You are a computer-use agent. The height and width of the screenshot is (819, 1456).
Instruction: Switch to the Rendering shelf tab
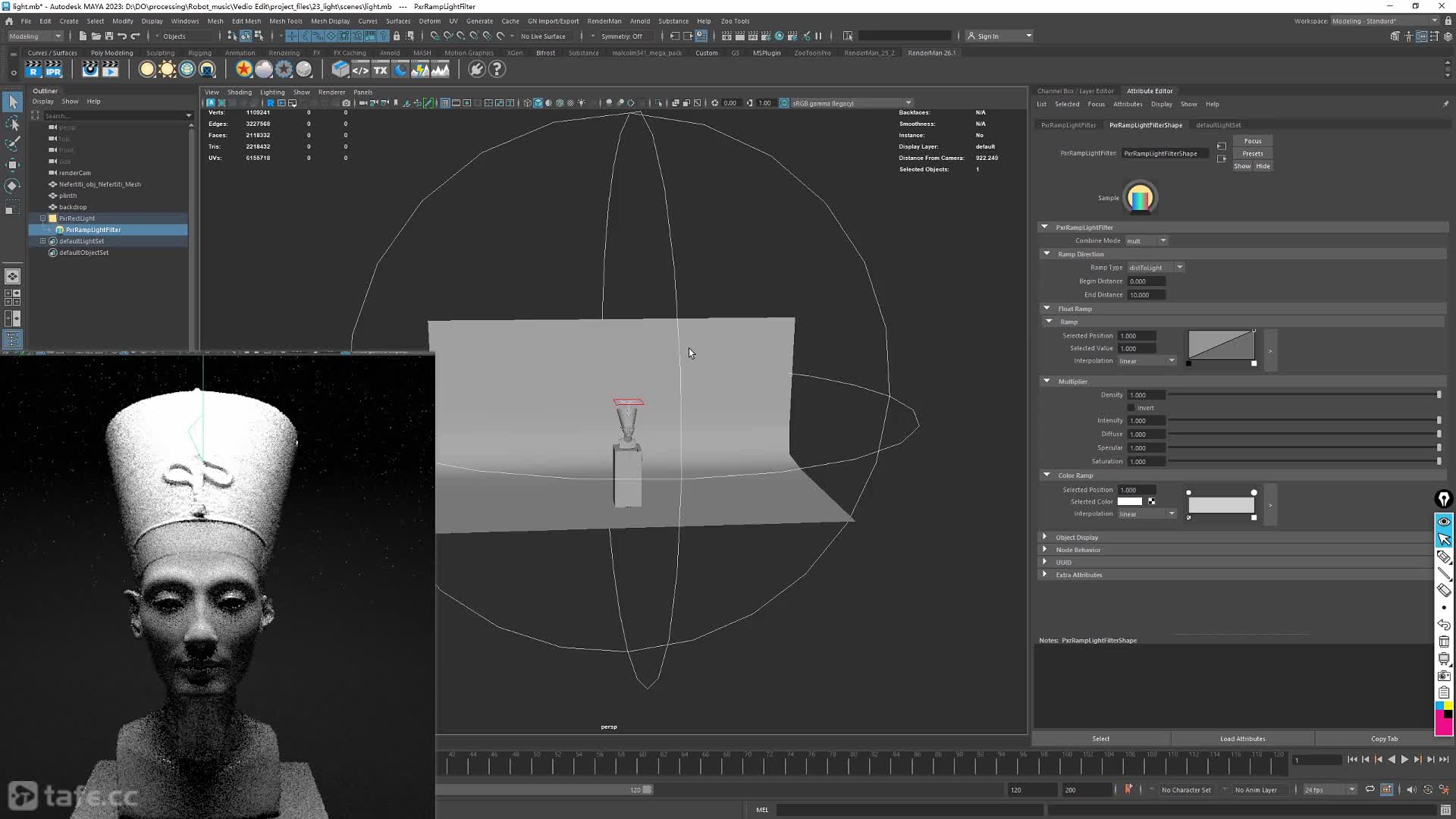pyautogui.click(x=284, y=53)
